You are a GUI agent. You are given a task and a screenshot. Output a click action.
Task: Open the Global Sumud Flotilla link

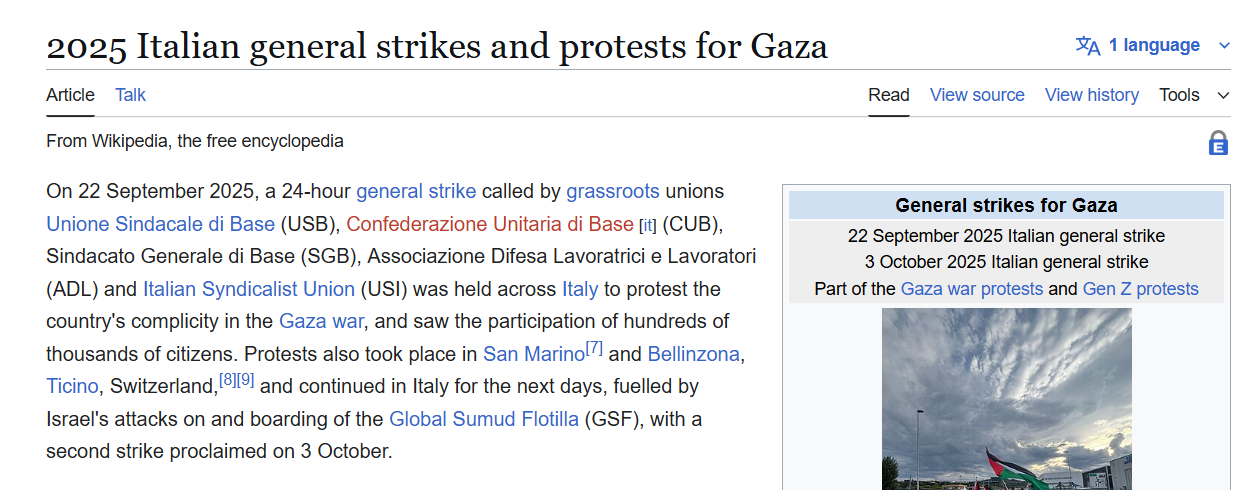pos(483,419)
